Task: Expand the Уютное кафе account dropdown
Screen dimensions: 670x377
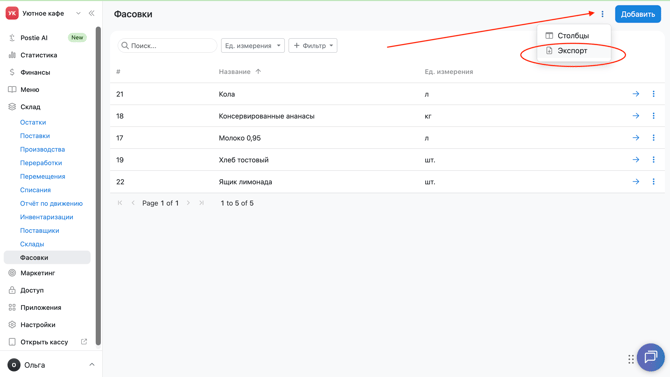Action: coord(78,13)
